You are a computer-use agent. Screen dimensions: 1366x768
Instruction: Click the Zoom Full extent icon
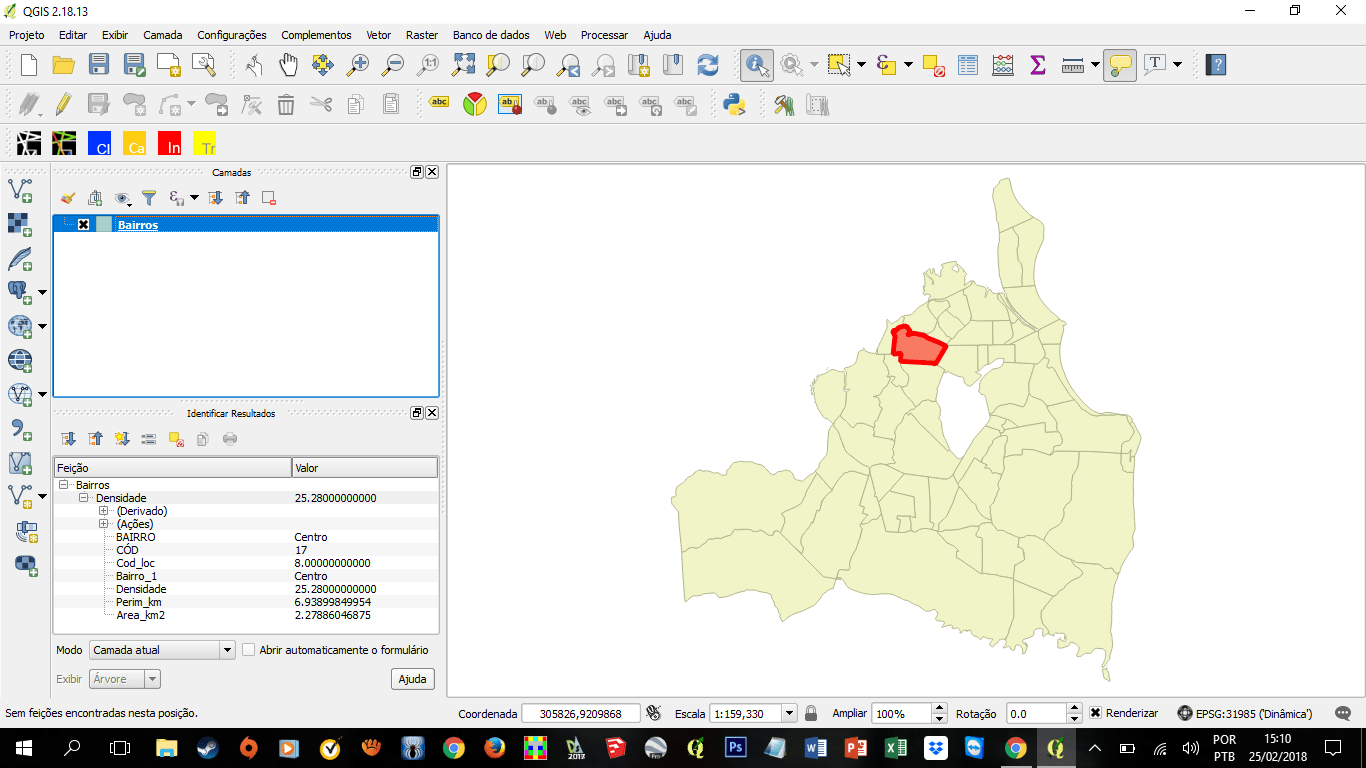[x=463, y=65]
